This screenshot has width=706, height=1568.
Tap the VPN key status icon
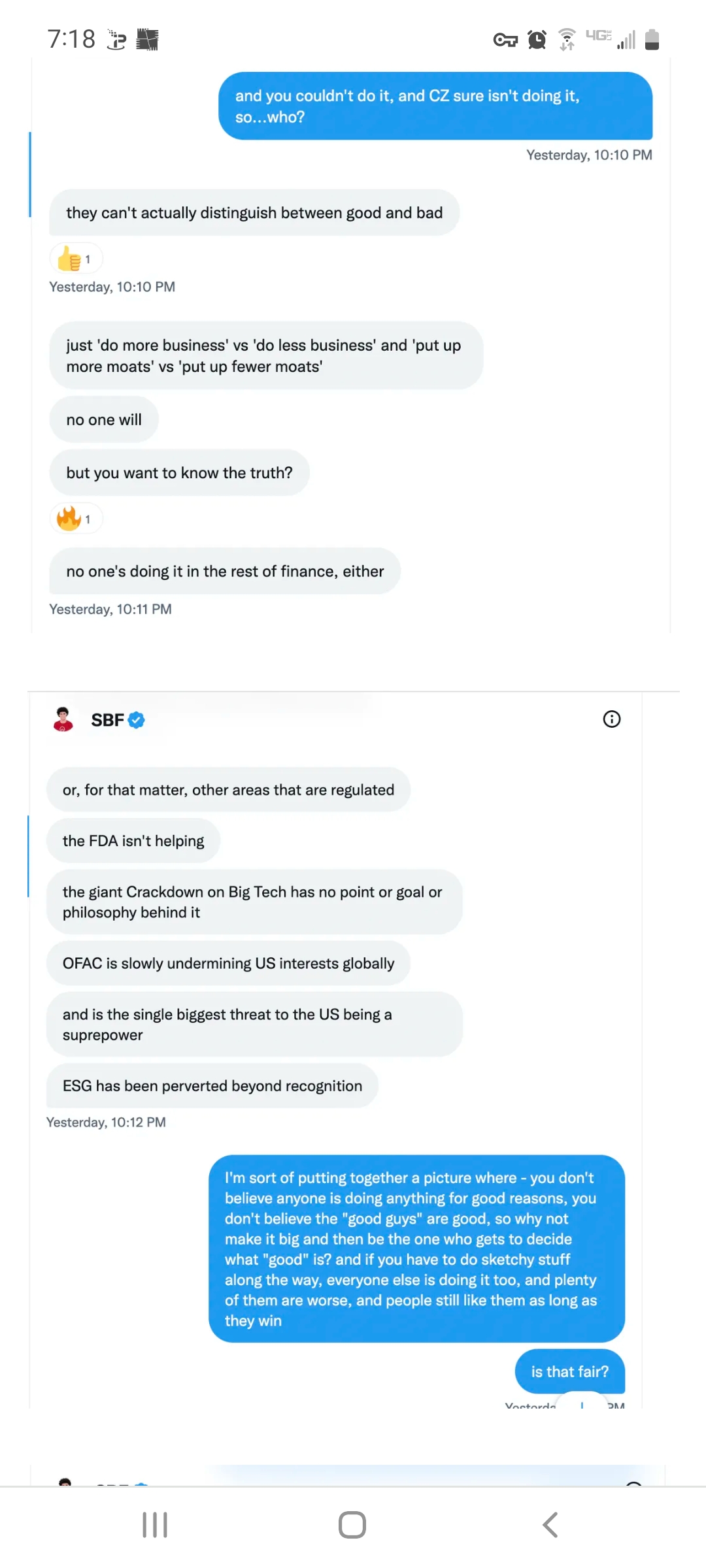click(x=505, y=41)
